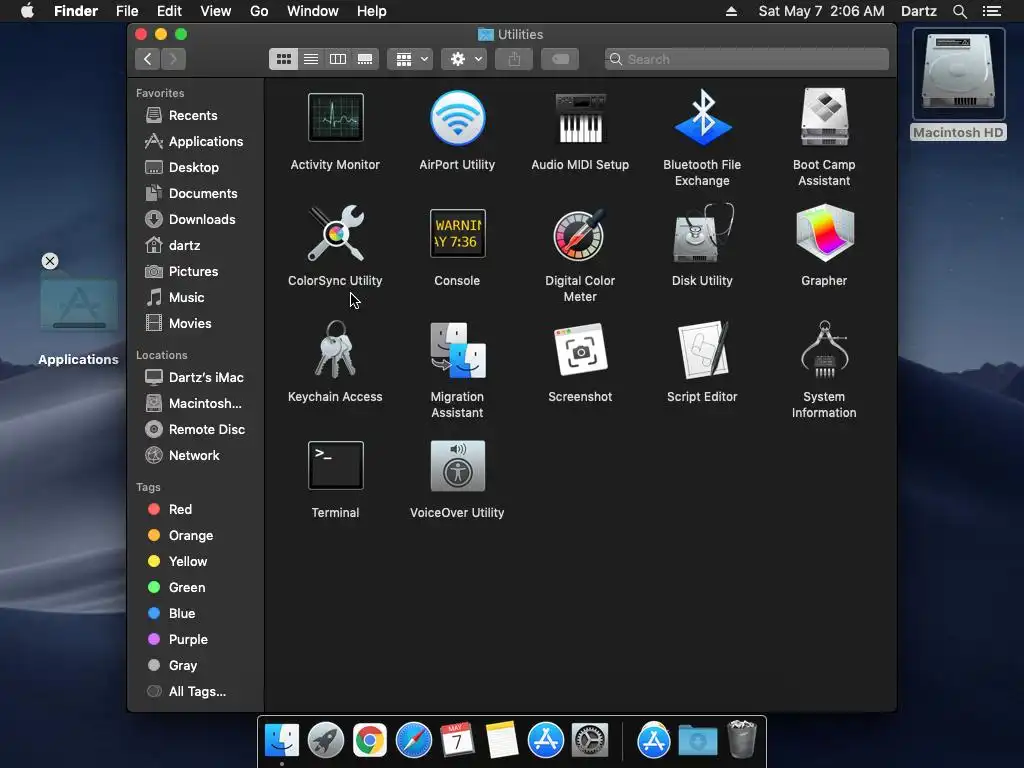Open the item grouping dropdown
Screen dimensions: 1024x768
click(x=410, y=59)
